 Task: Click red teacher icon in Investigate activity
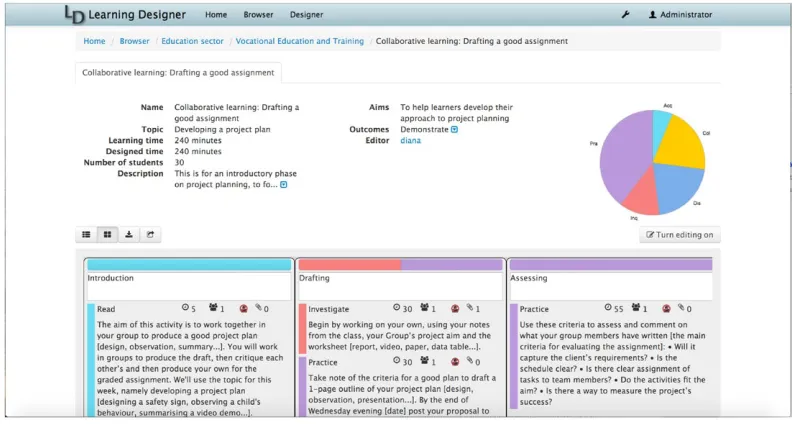[x=455, y=308]
